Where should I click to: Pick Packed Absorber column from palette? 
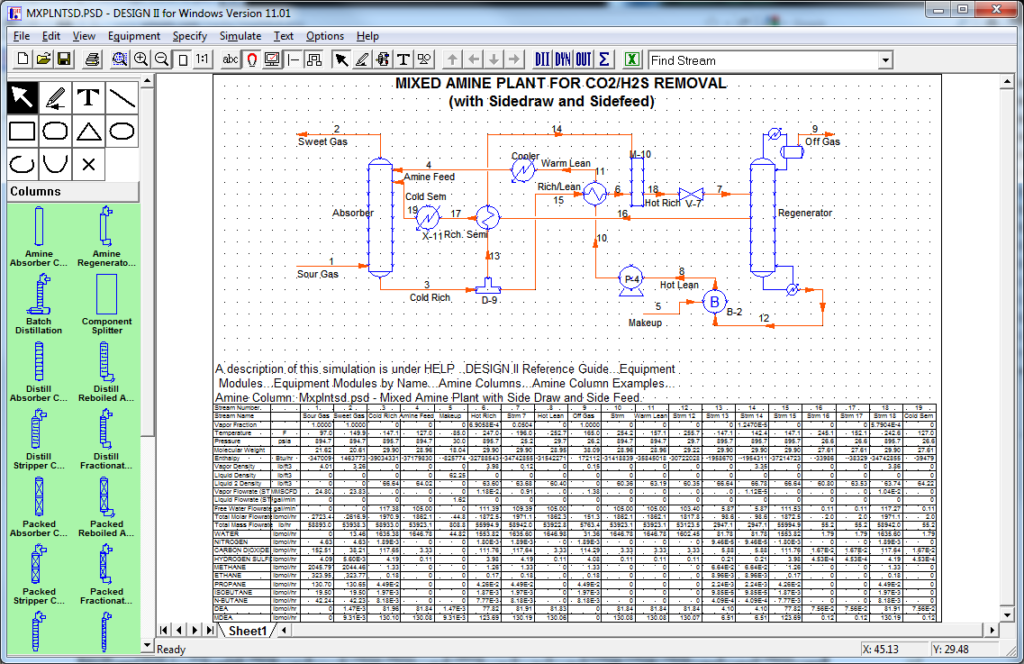39,507
